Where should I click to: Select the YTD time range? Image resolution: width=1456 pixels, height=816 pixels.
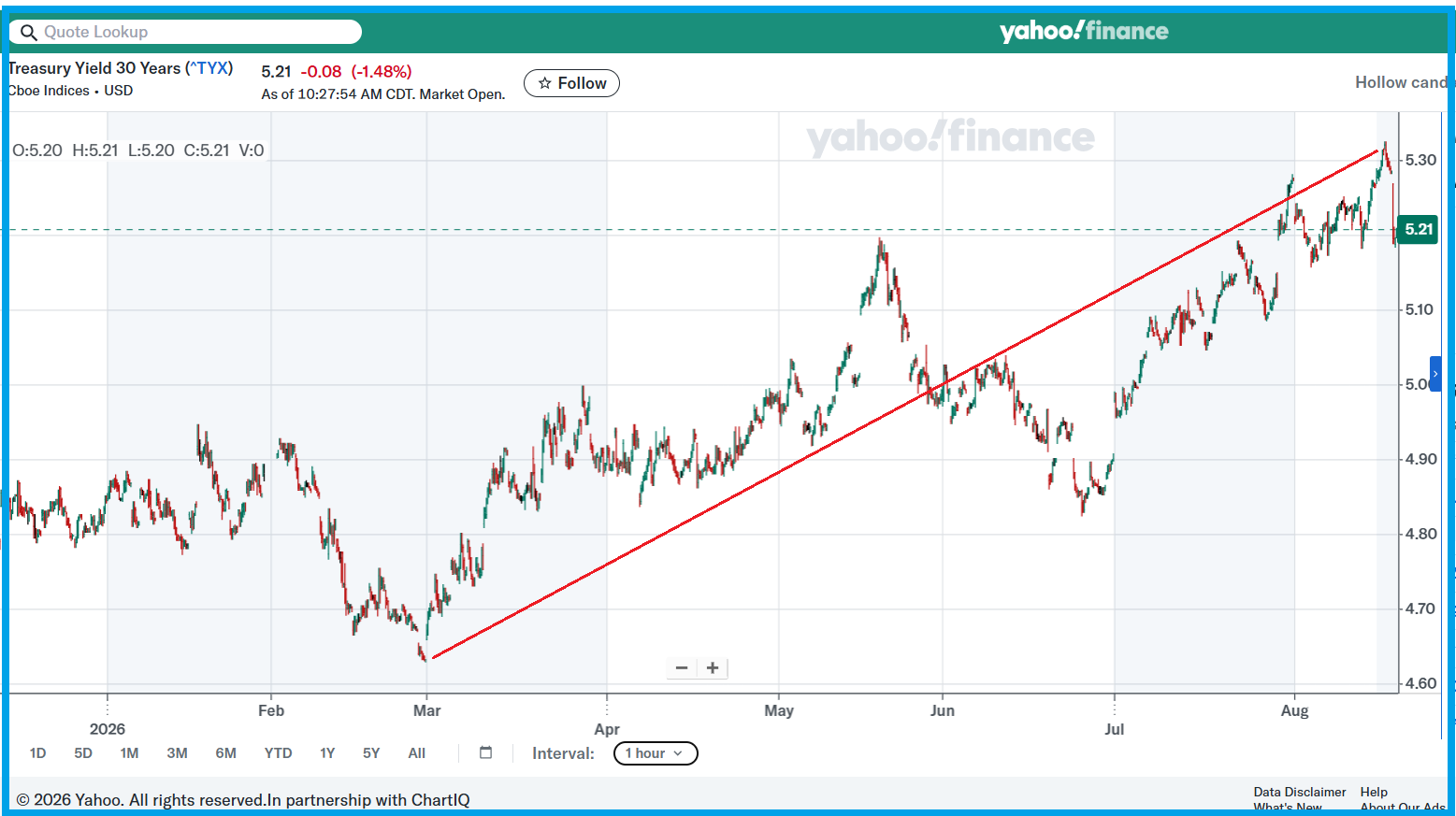point(278,753)
